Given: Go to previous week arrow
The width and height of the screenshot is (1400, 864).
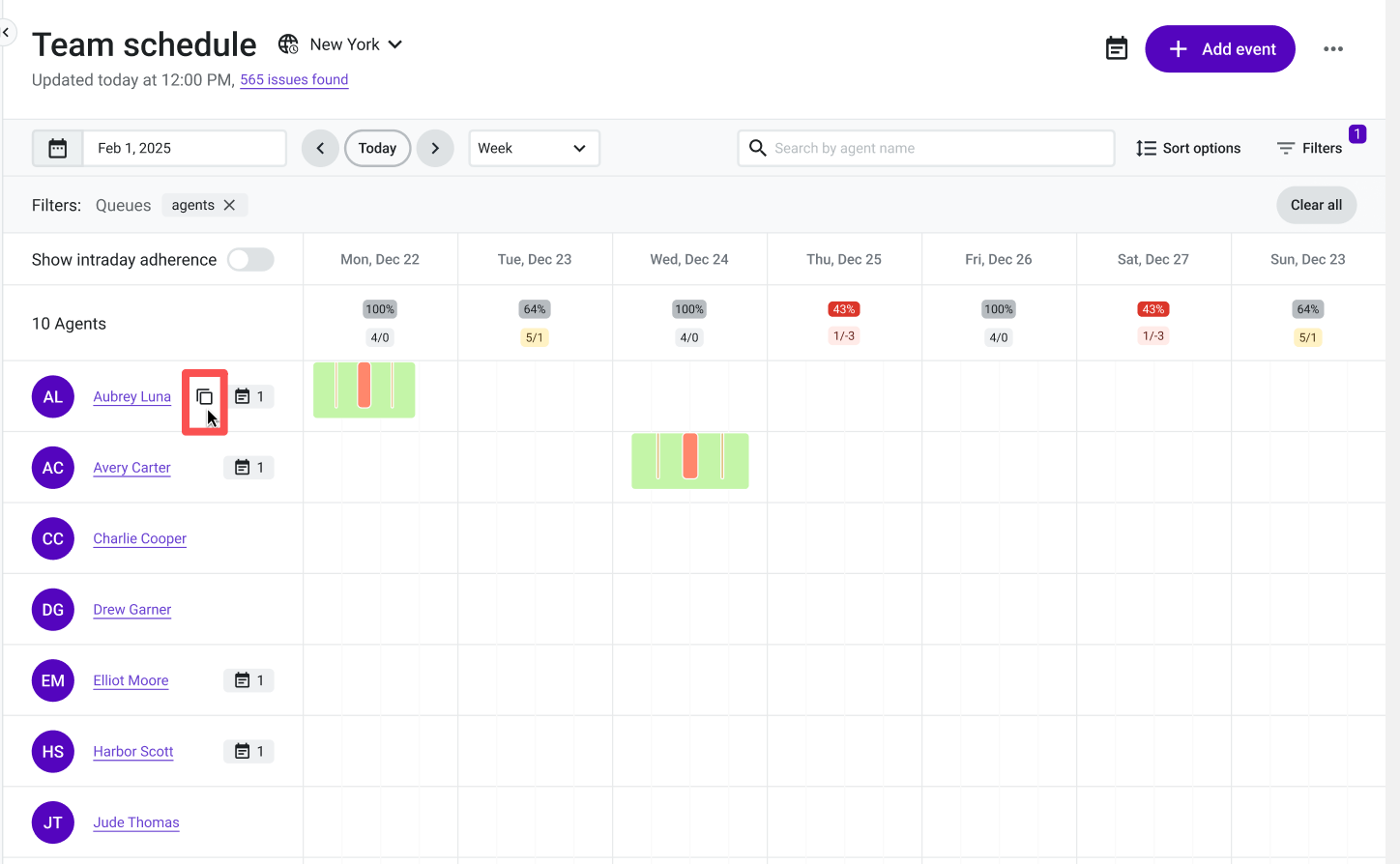Looking at the screenshot, I should tap(320, 148).
